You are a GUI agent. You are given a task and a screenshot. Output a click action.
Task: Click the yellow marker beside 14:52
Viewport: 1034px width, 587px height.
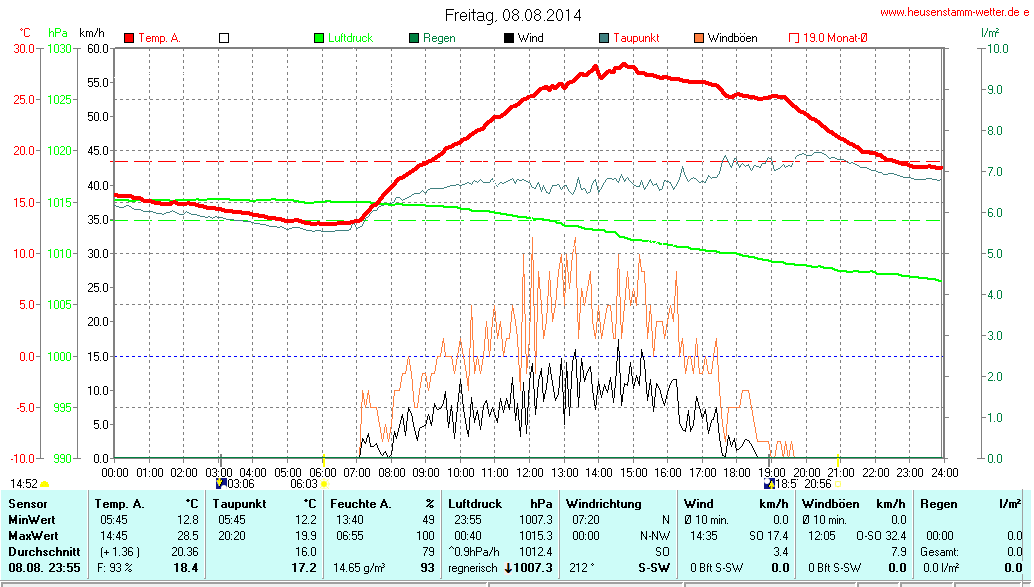pyautogui.click(x=45, y=484)
